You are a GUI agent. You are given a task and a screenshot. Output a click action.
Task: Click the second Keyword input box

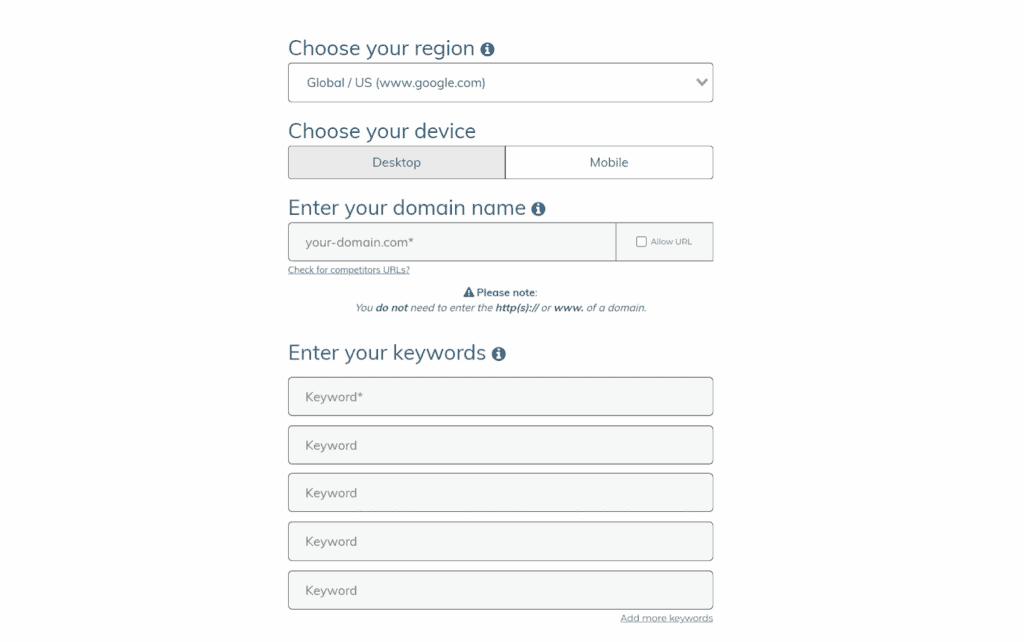coord(500,445)
